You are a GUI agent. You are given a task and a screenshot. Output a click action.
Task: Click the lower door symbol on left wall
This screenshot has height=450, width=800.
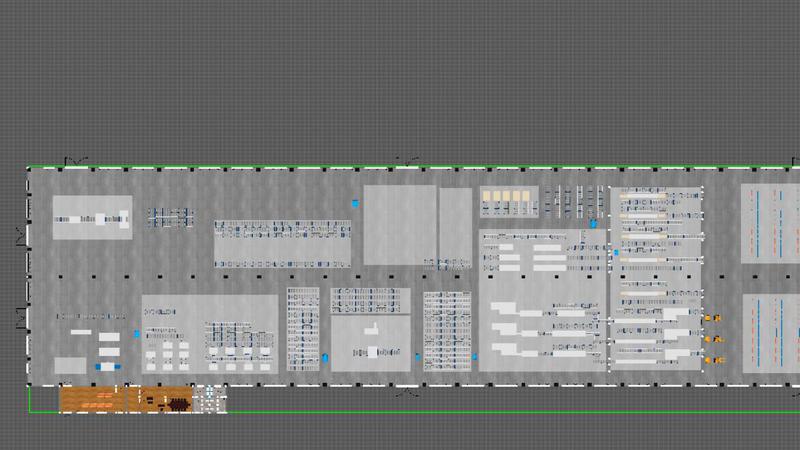coord(21,319)
